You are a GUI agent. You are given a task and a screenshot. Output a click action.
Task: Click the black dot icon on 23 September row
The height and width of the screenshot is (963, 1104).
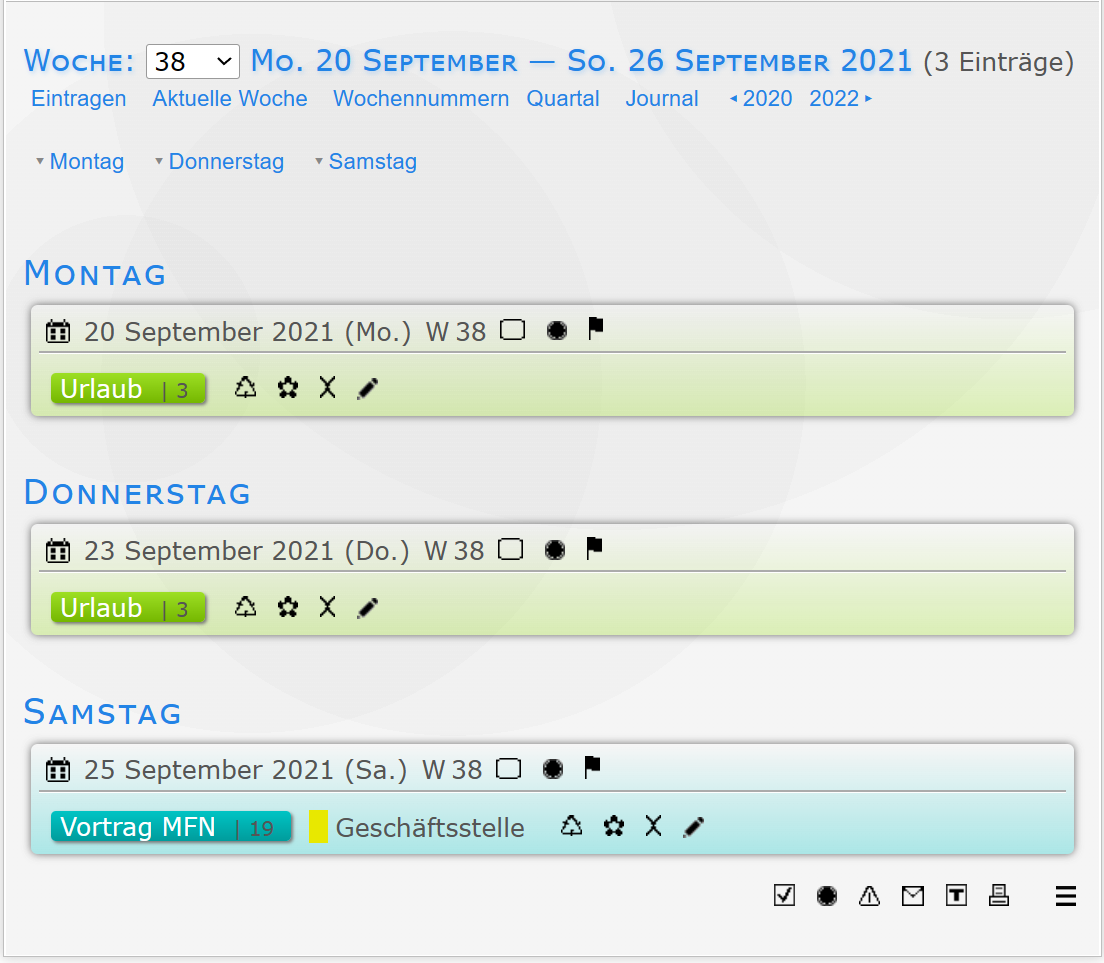555,550
